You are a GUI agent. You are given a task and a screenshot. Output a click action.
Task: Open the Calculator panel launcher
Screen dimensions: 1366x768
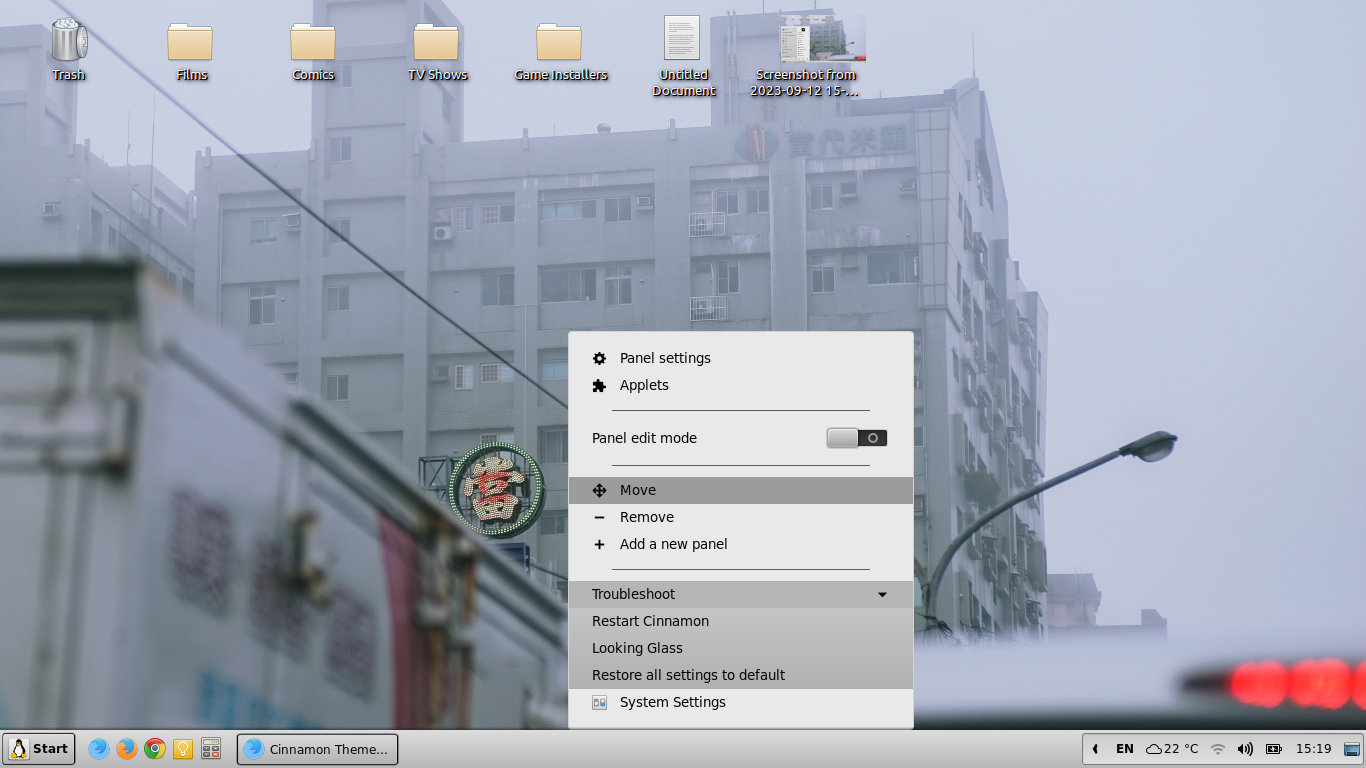[211, 749]
